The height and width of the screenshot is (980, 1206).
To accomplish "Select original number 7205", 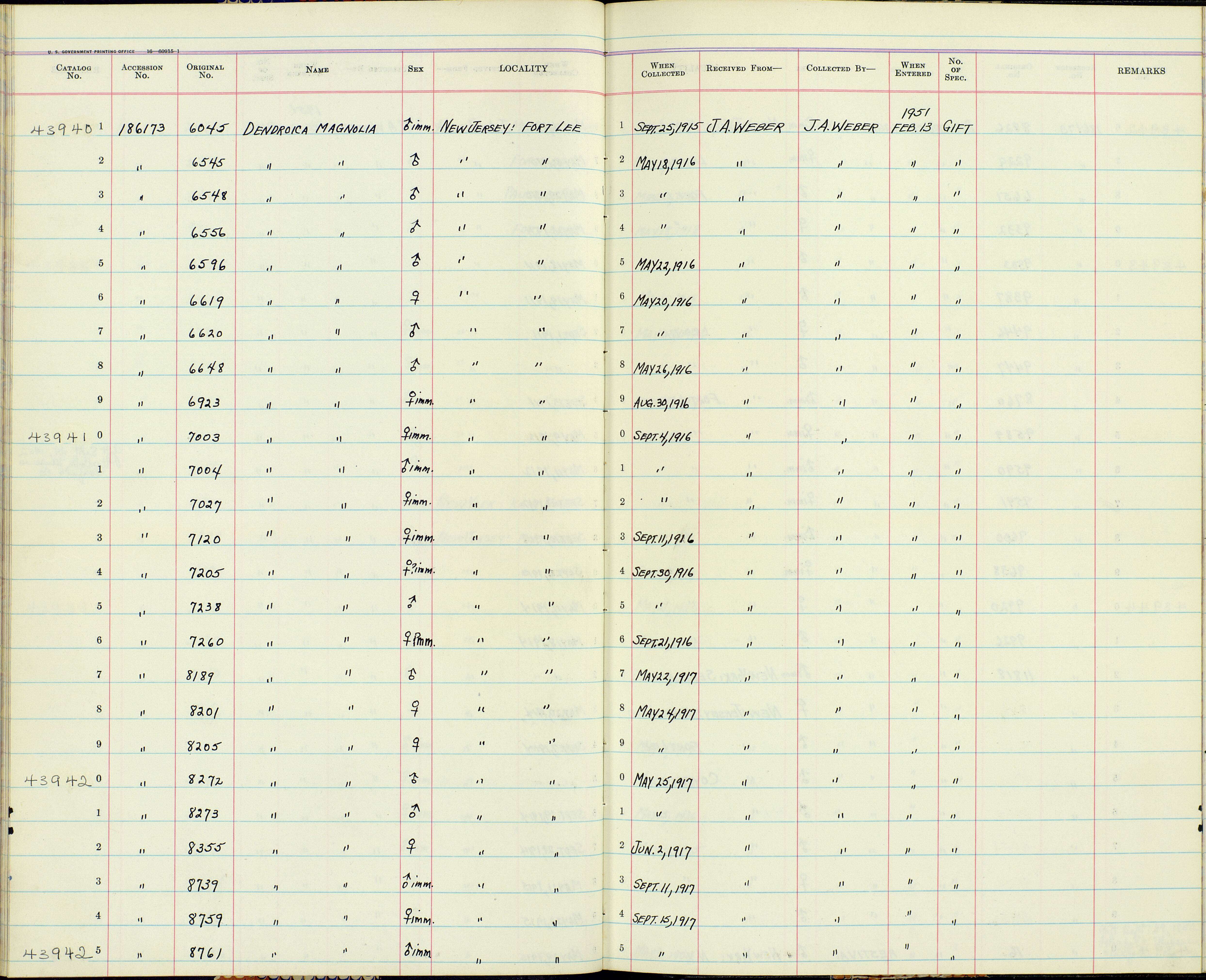I will [x=206, y=574].
